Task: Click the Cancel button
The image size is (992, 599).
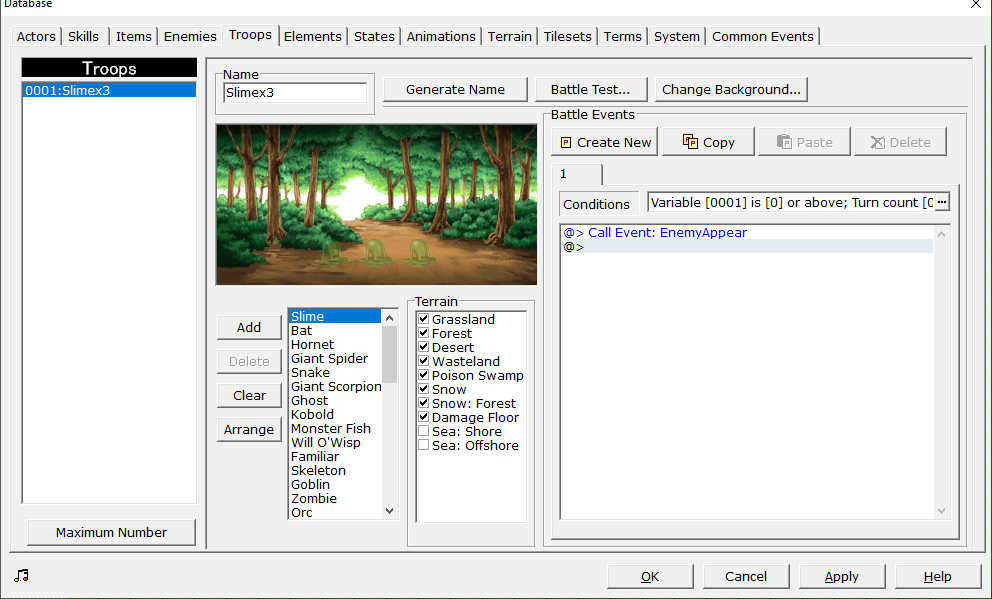Action: coord(746,576)
